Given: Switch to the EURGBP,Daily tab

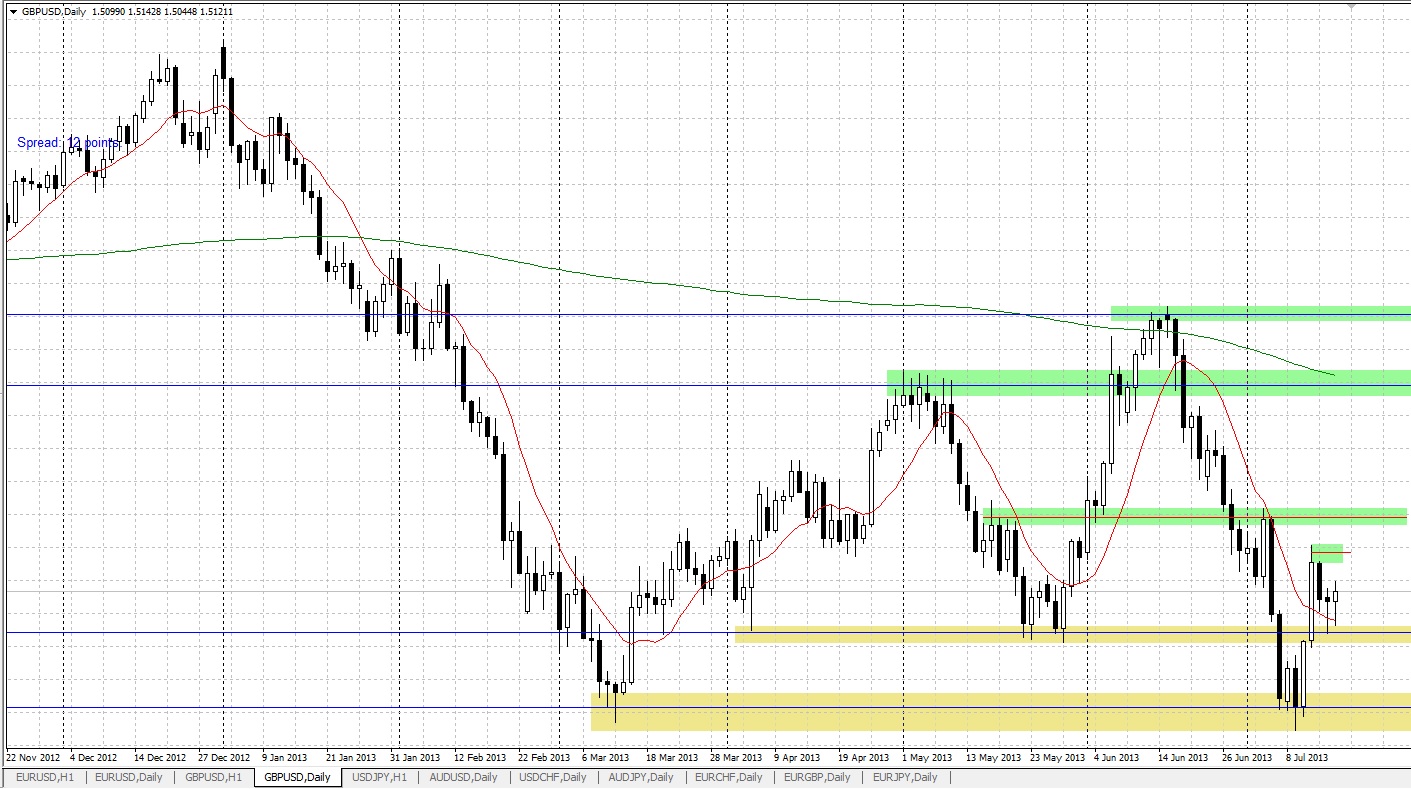Looking at the screenshot, I should pyautogui.click(x=817, y=777).
